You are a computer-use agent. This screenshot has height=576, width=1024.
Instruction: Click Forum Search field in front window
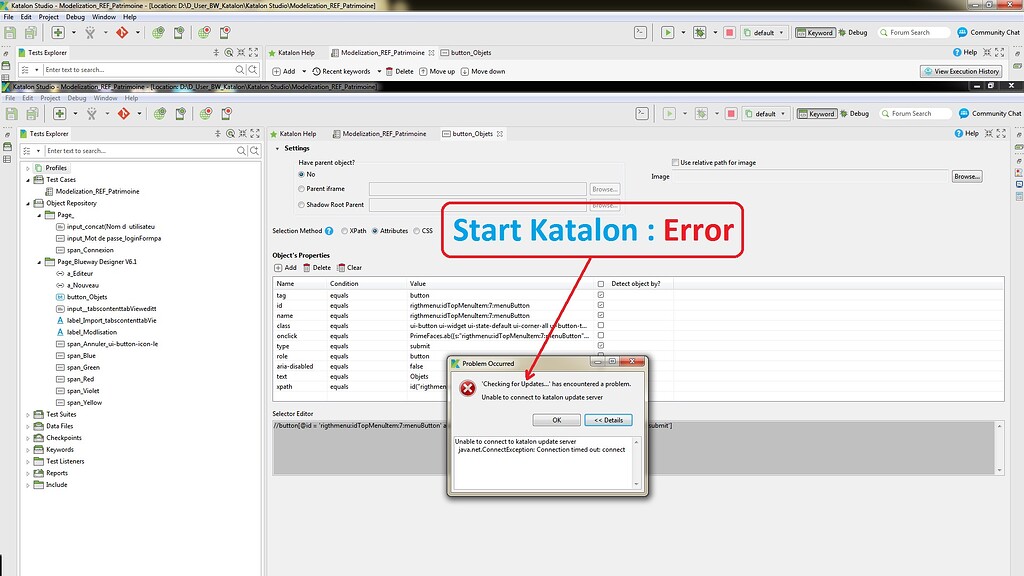914,114
